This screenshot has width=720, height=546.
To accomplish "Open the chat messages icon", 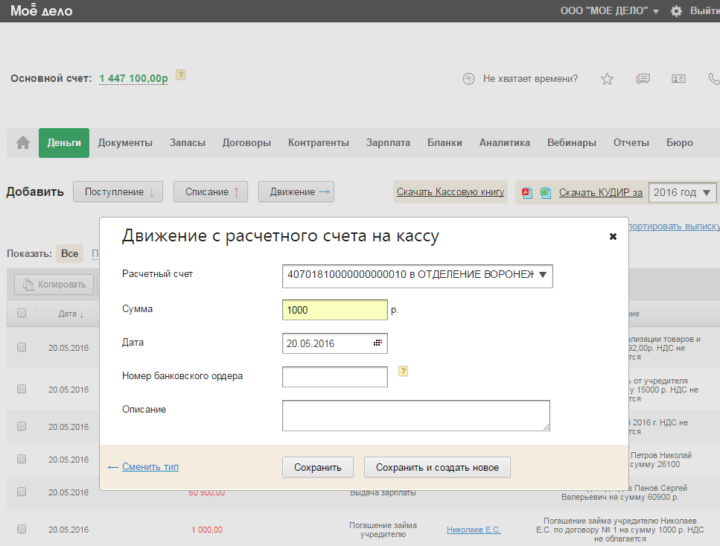I will [x=643, y=79].
